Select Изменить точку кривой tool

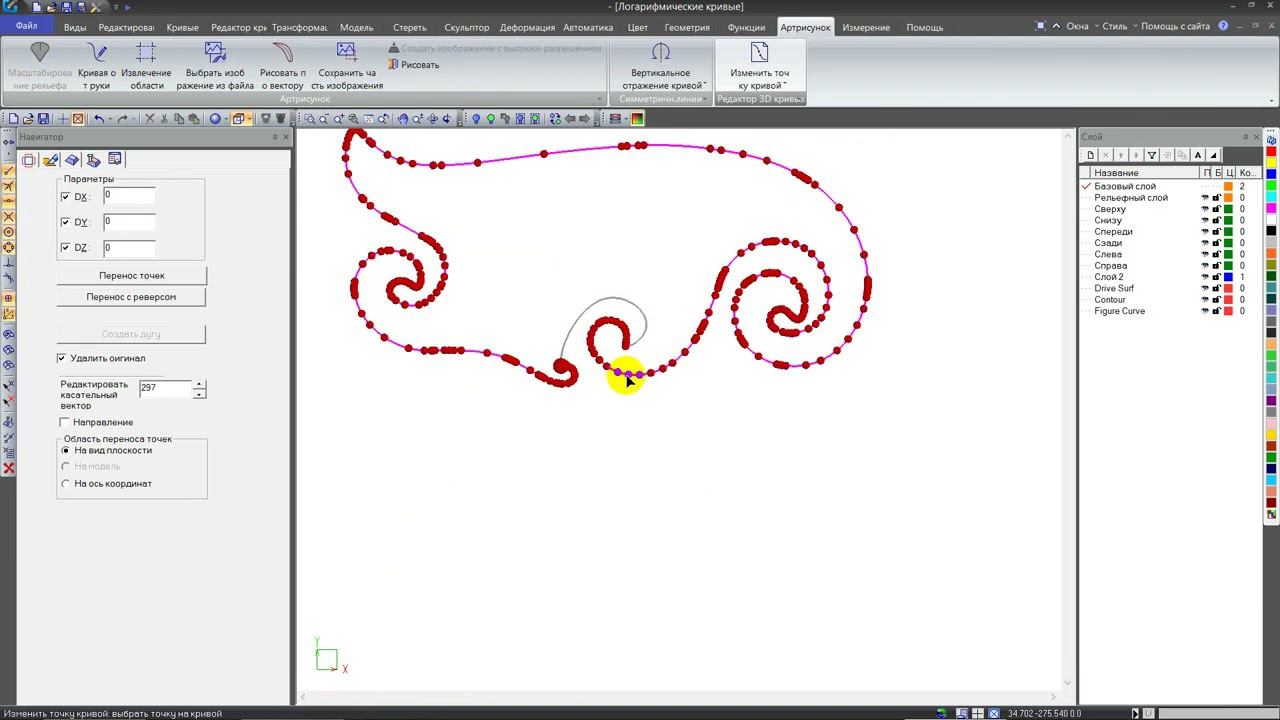(x=759, y=66)
